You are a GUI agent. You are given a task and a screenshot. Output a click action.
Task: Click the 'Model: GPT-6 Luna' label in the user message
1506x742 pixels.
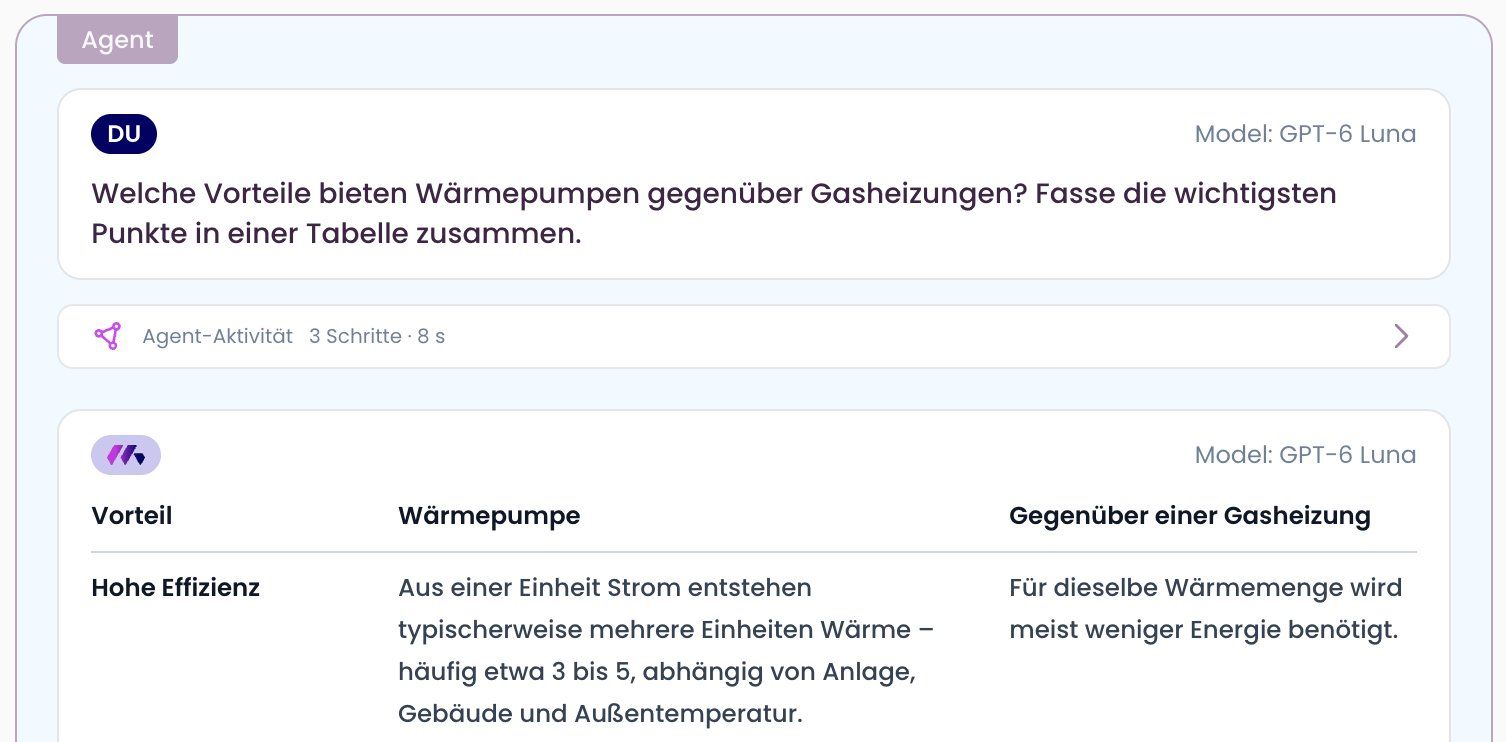tap(1305, 134)
